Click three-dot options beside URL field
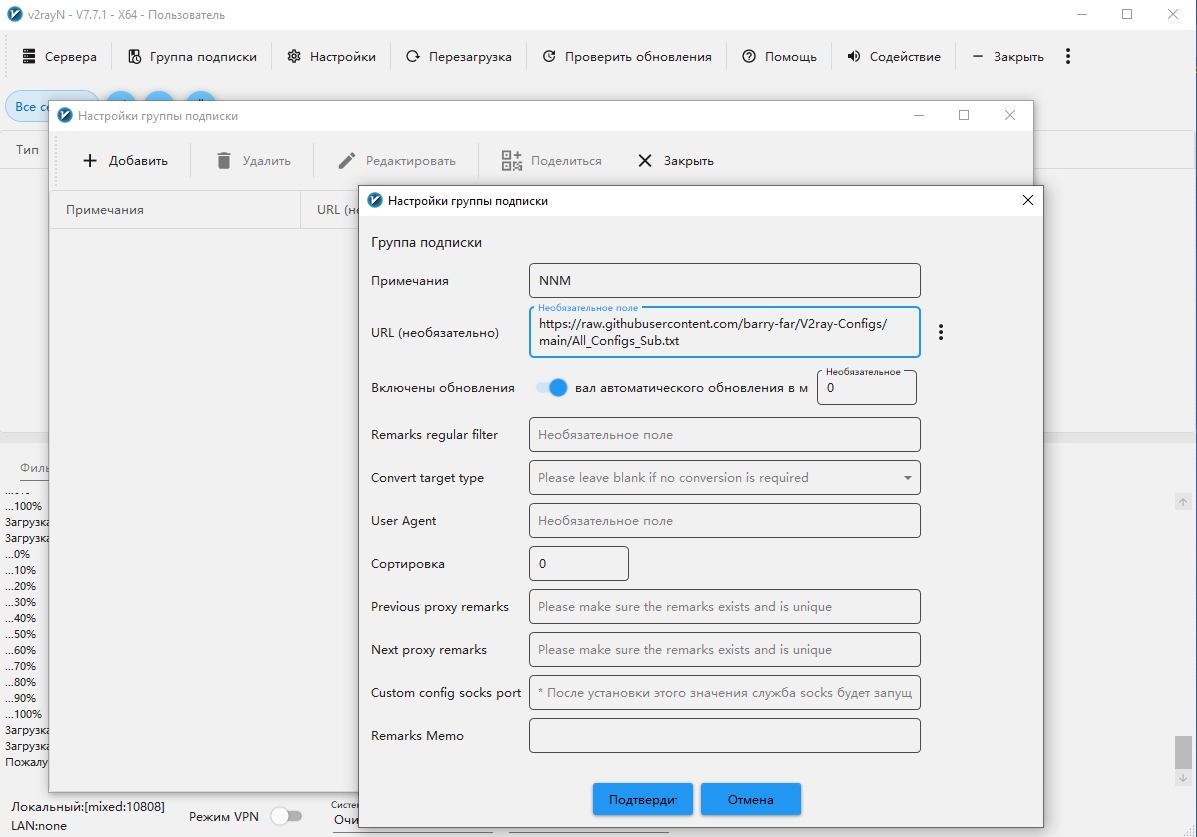 coord(941,332)
